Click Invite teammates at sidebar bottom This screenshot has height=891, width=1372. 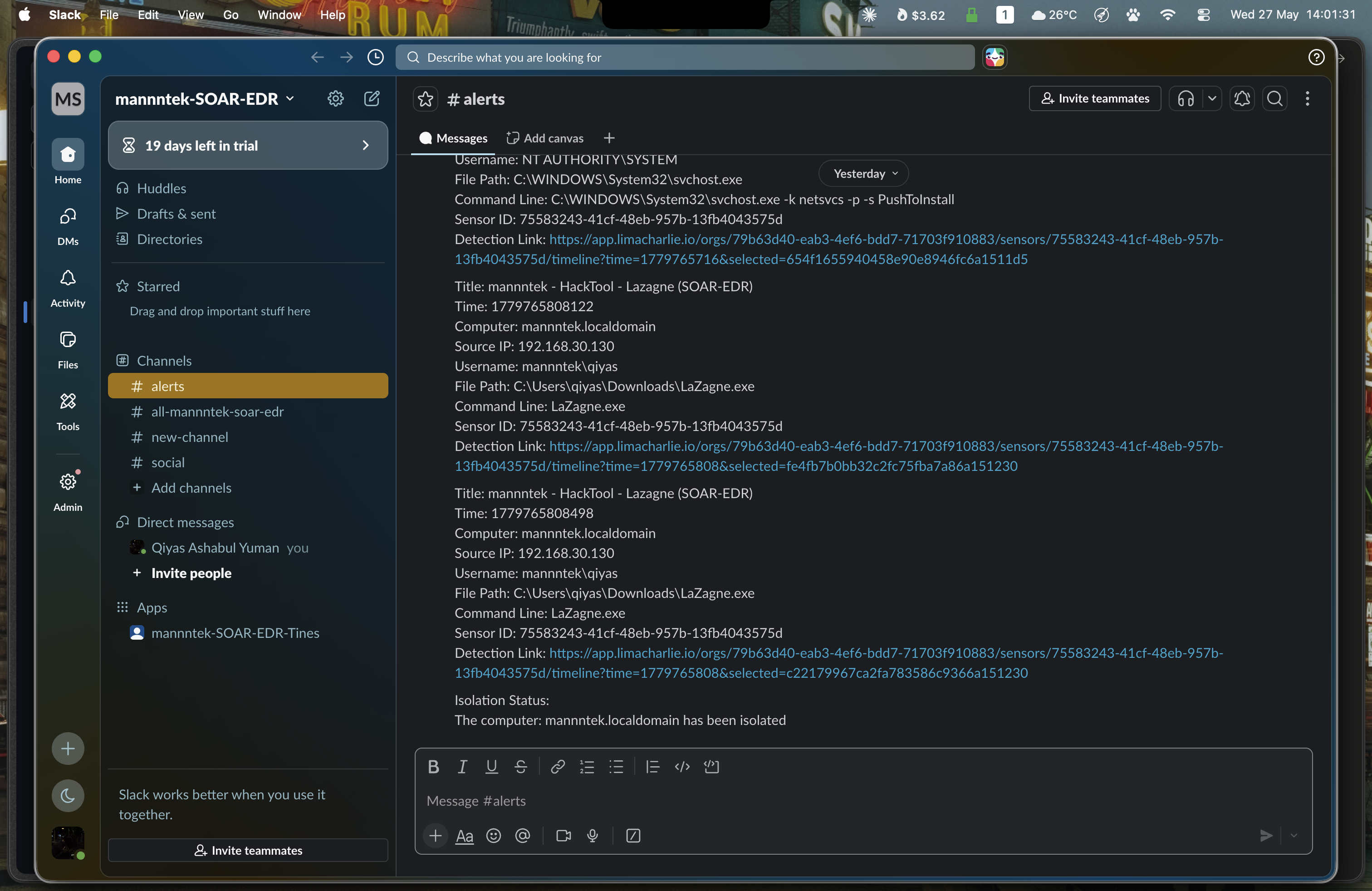coord(248,850)
